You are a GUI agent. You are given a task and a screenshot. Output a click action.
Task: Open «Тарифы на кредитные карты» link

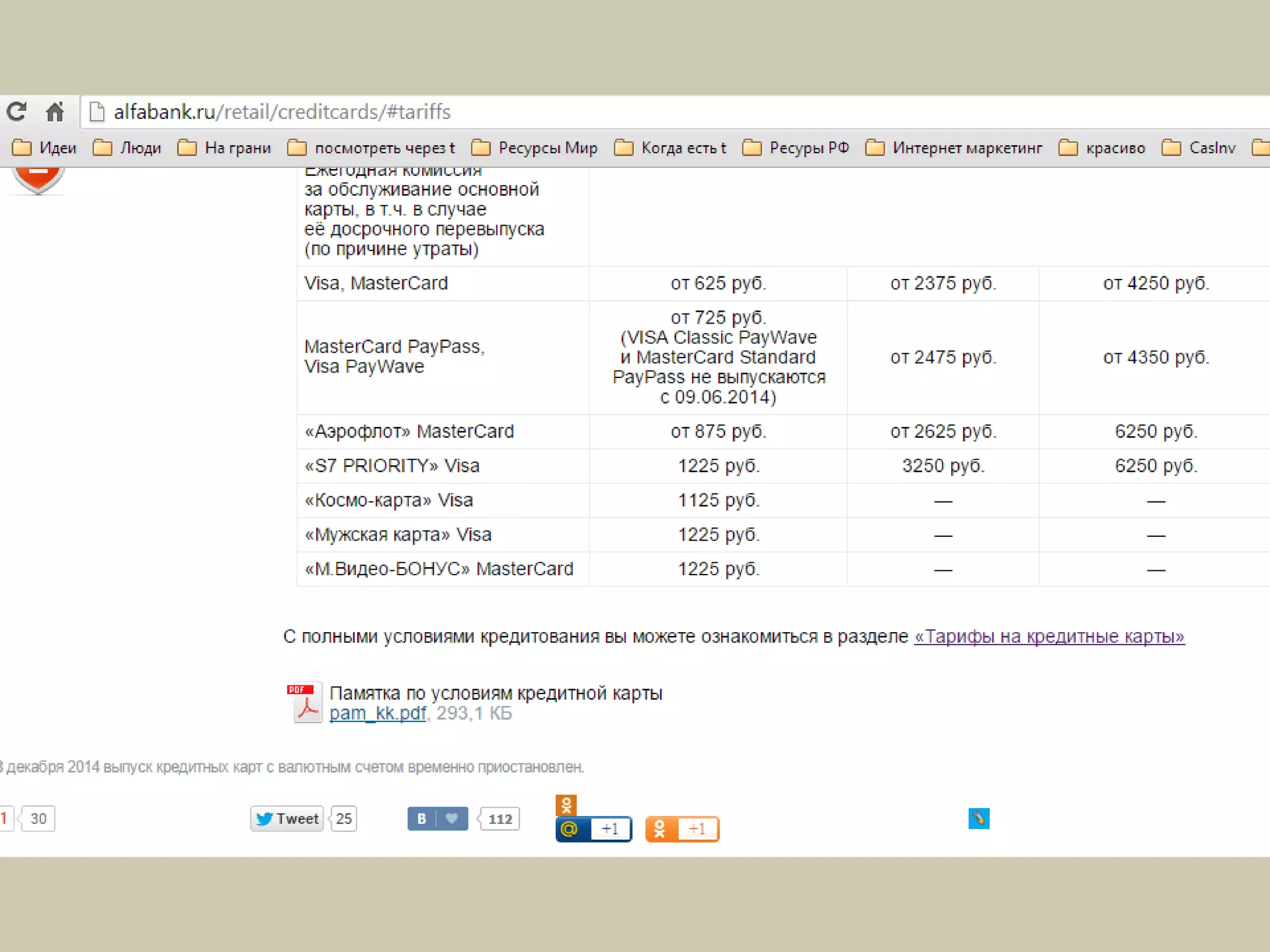coord(1049,637)
